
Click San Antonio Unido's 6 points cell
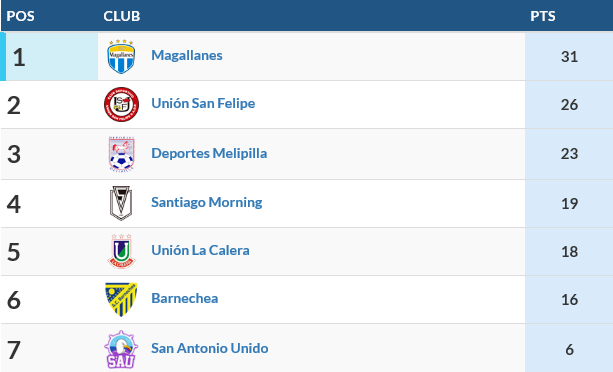click(569, 349)
